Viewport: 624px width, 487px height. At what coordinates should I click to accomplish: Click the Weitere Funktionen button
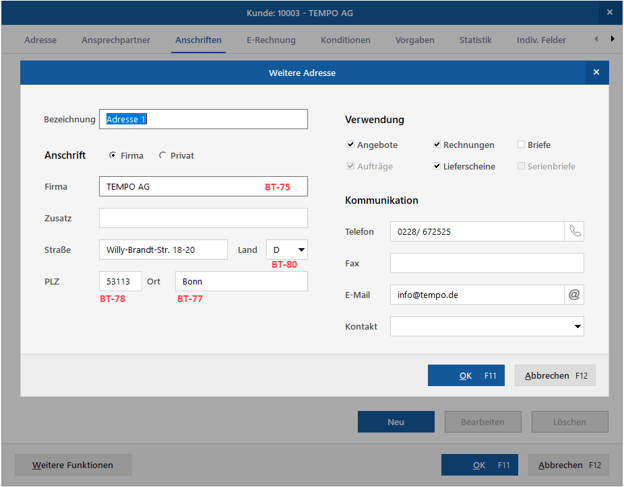pos(73,465)
